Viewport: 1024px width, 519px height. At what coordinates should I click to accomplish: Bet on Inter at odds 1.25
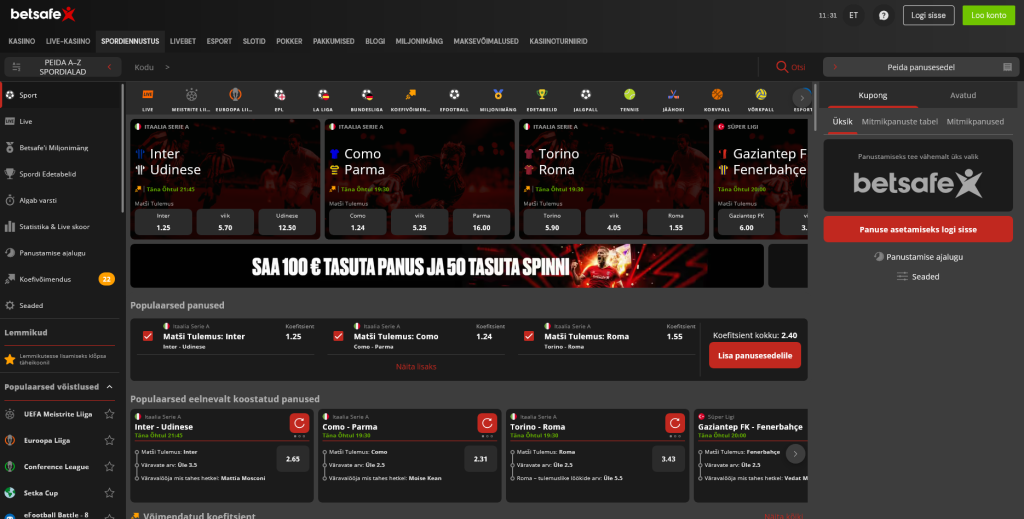point(163,222)
